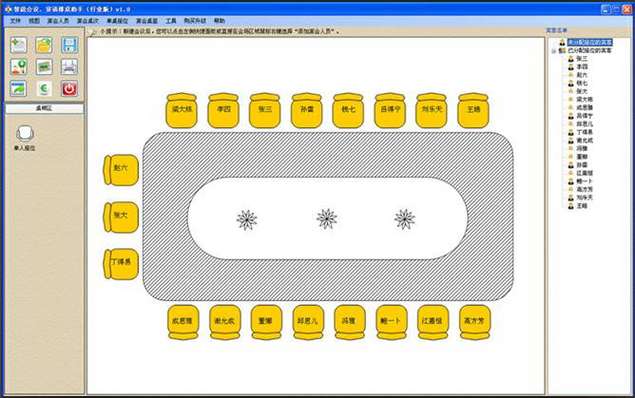Click the 李四 seat at top row
The image size is (635, 398).
tap(223, 110)
